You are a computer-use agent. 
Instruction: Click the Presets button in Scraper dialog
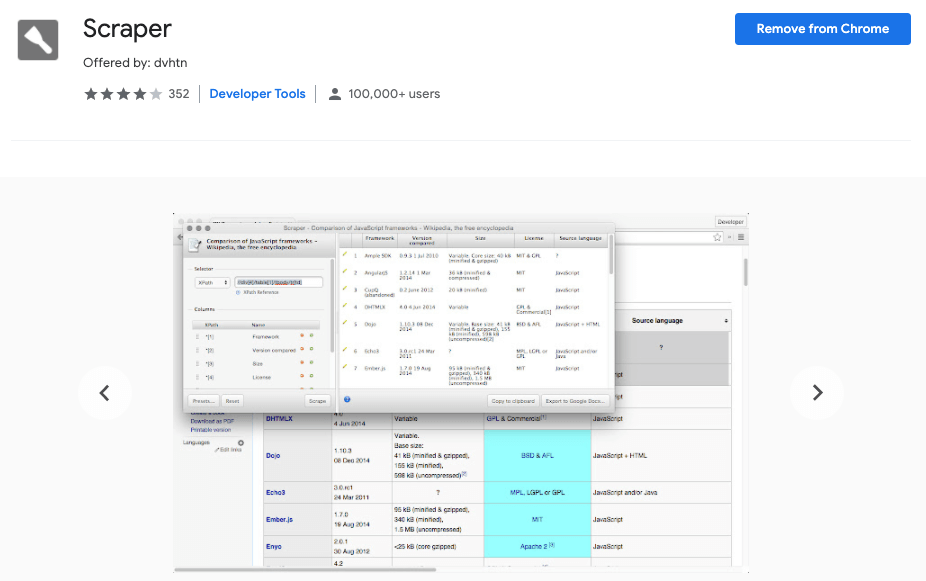pos(203,401)
